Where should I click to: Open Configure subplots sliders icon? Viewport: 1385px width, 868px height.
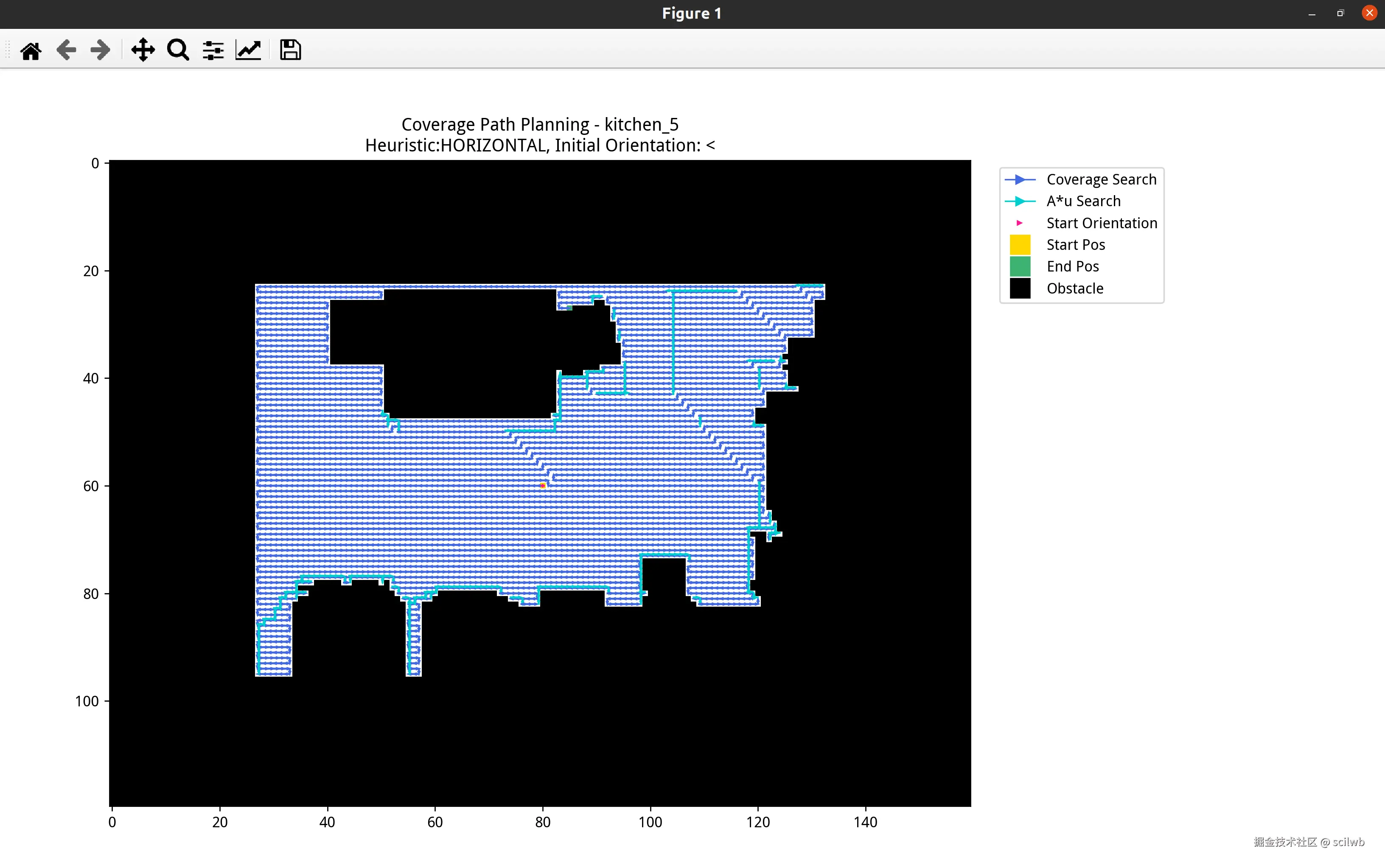(213, 50)
